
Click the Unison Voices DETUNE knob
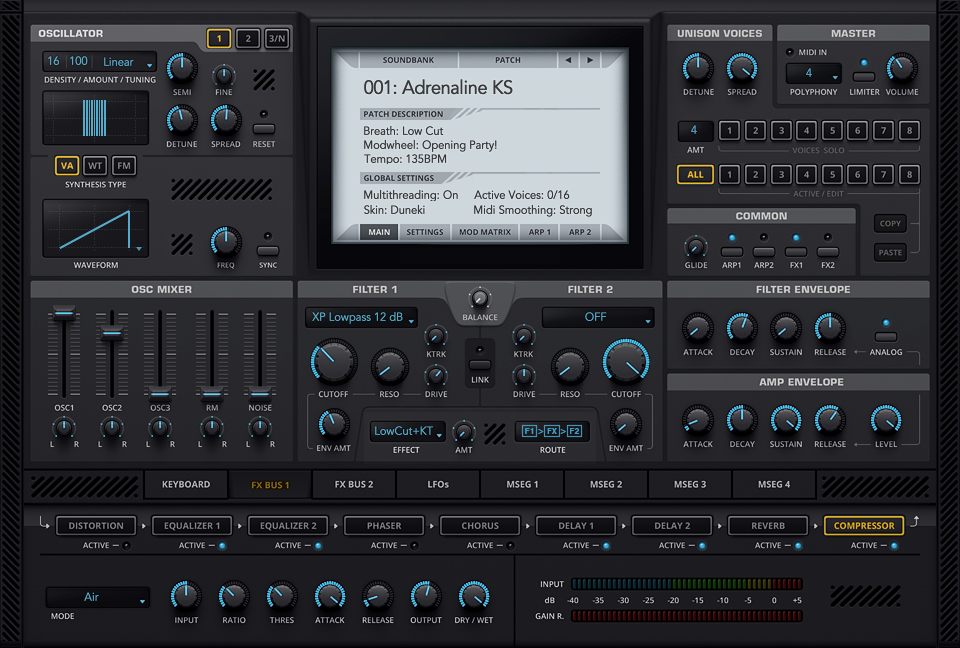[x=698, y=69]
